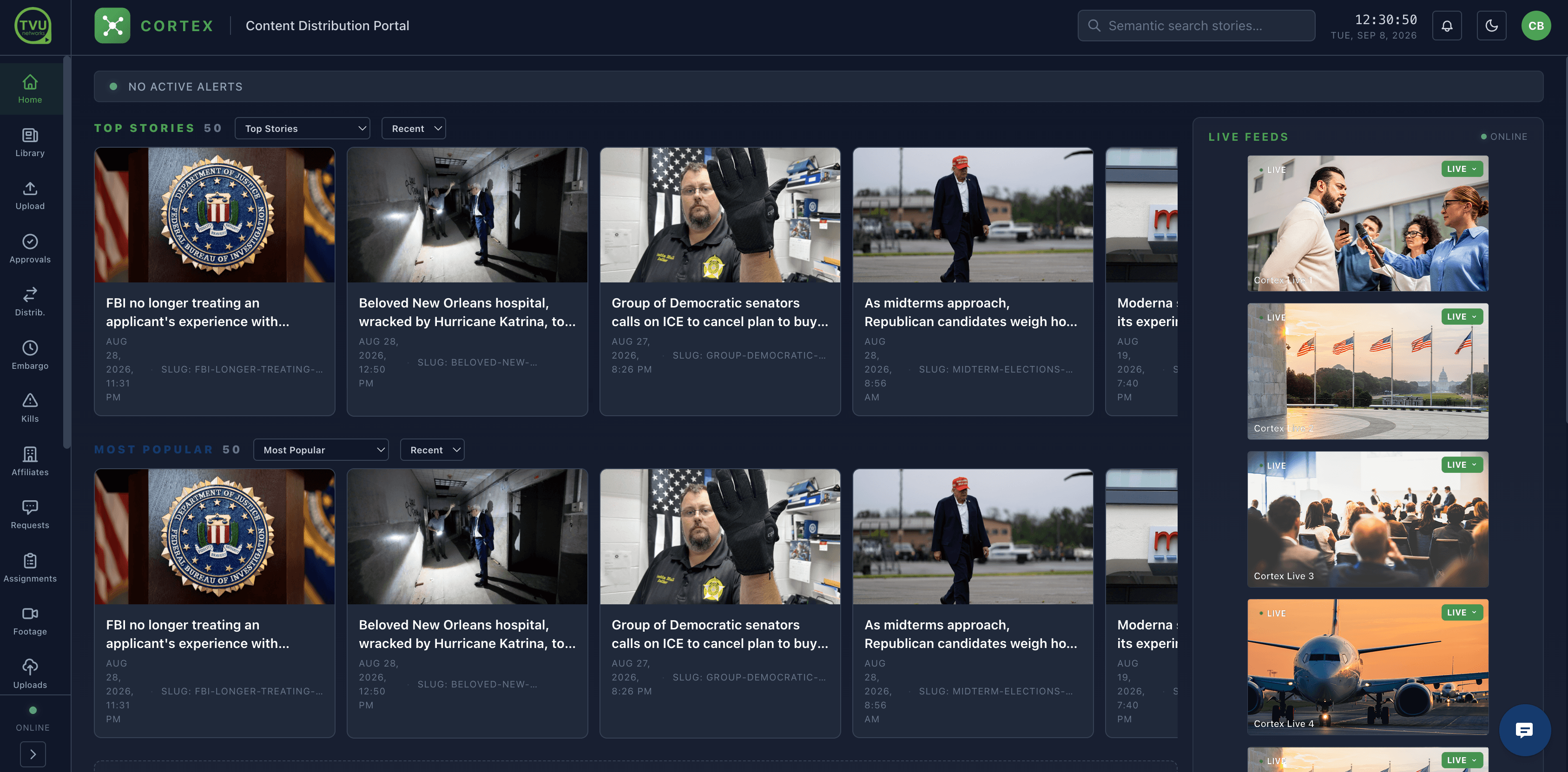The width and height of the screenshot is (1568, 772).
Task: Open the Requests sidebar item
Action: pos(30,515)
